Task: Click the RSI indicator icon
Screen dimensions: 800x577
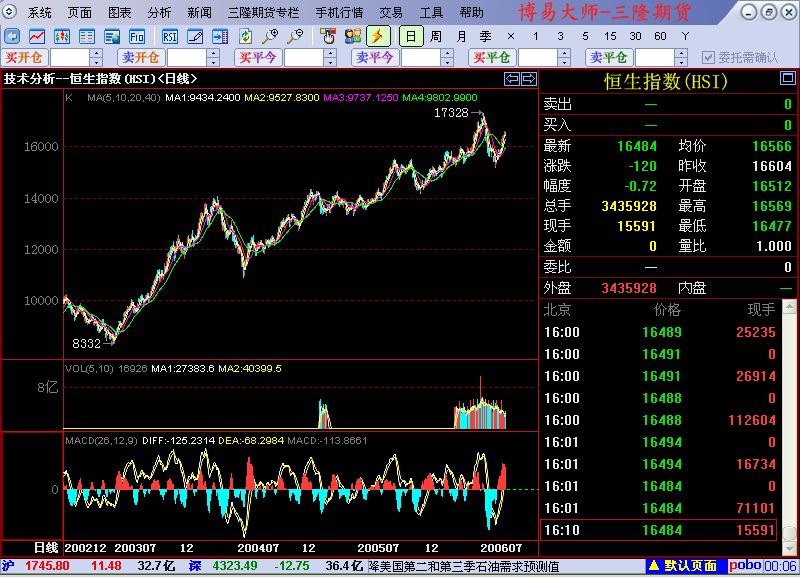Action: click(x=170, y=36)
